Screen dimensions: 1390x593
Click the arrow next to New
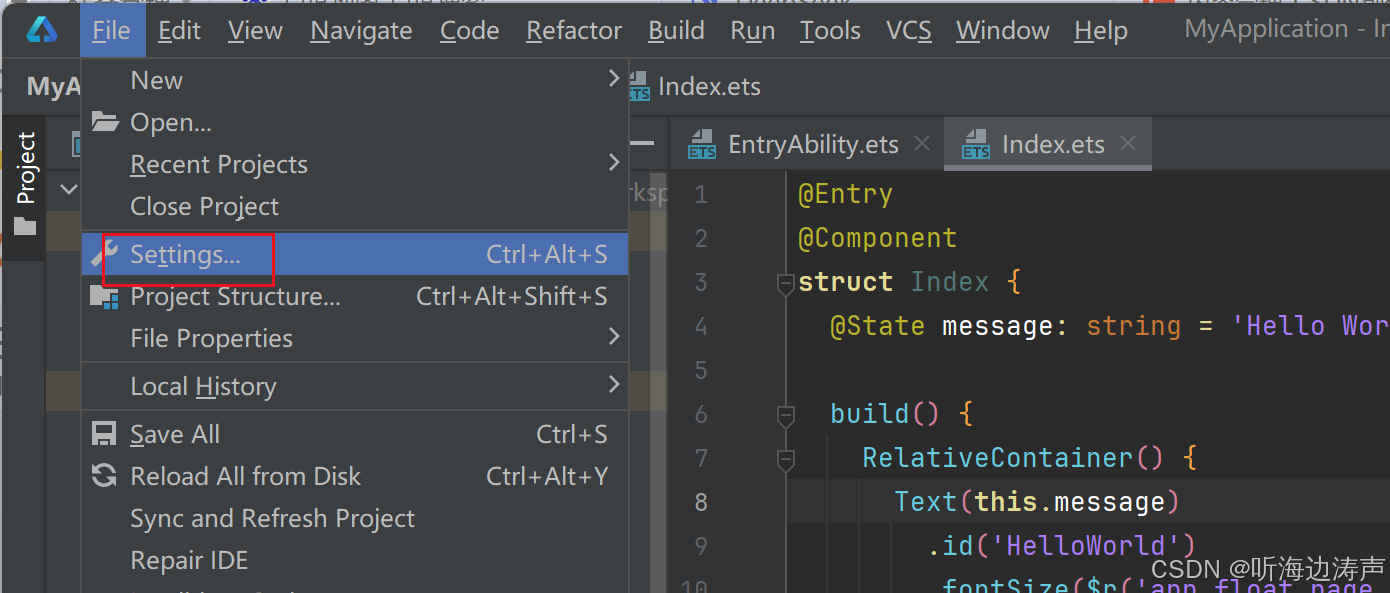click(614, 78)
